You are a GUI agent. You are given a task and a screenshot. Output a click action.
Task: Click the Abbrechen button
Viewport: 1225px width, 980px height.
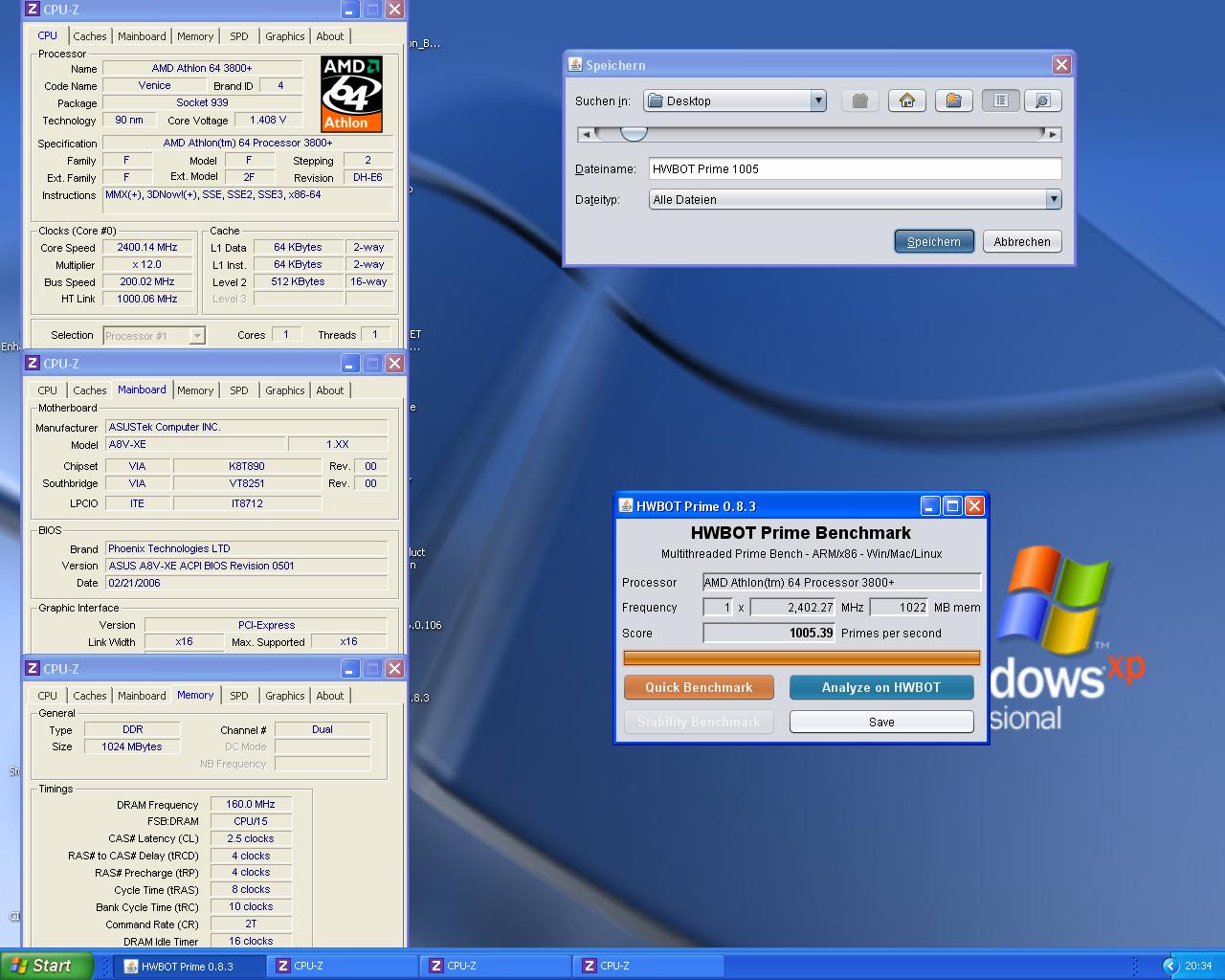click(1021, 241)
